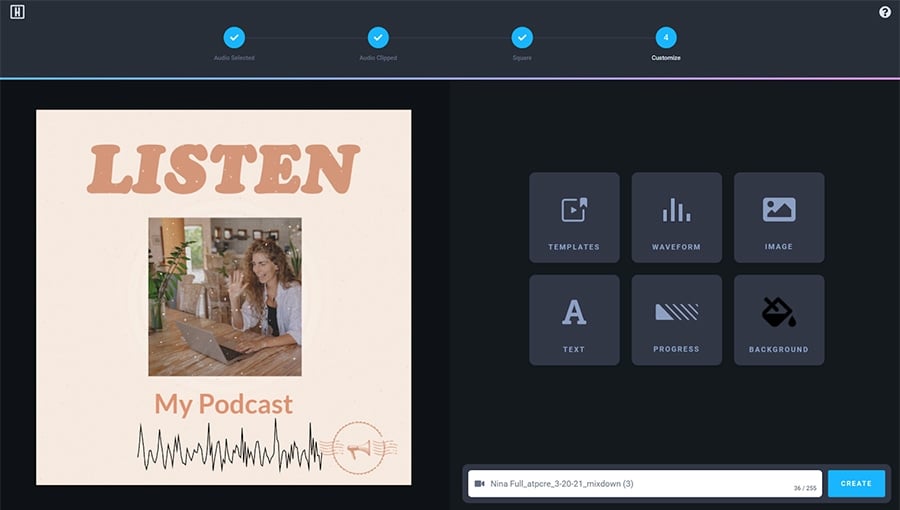
Task: Open the Background paint bucket tool
Action: pos(778,320)
